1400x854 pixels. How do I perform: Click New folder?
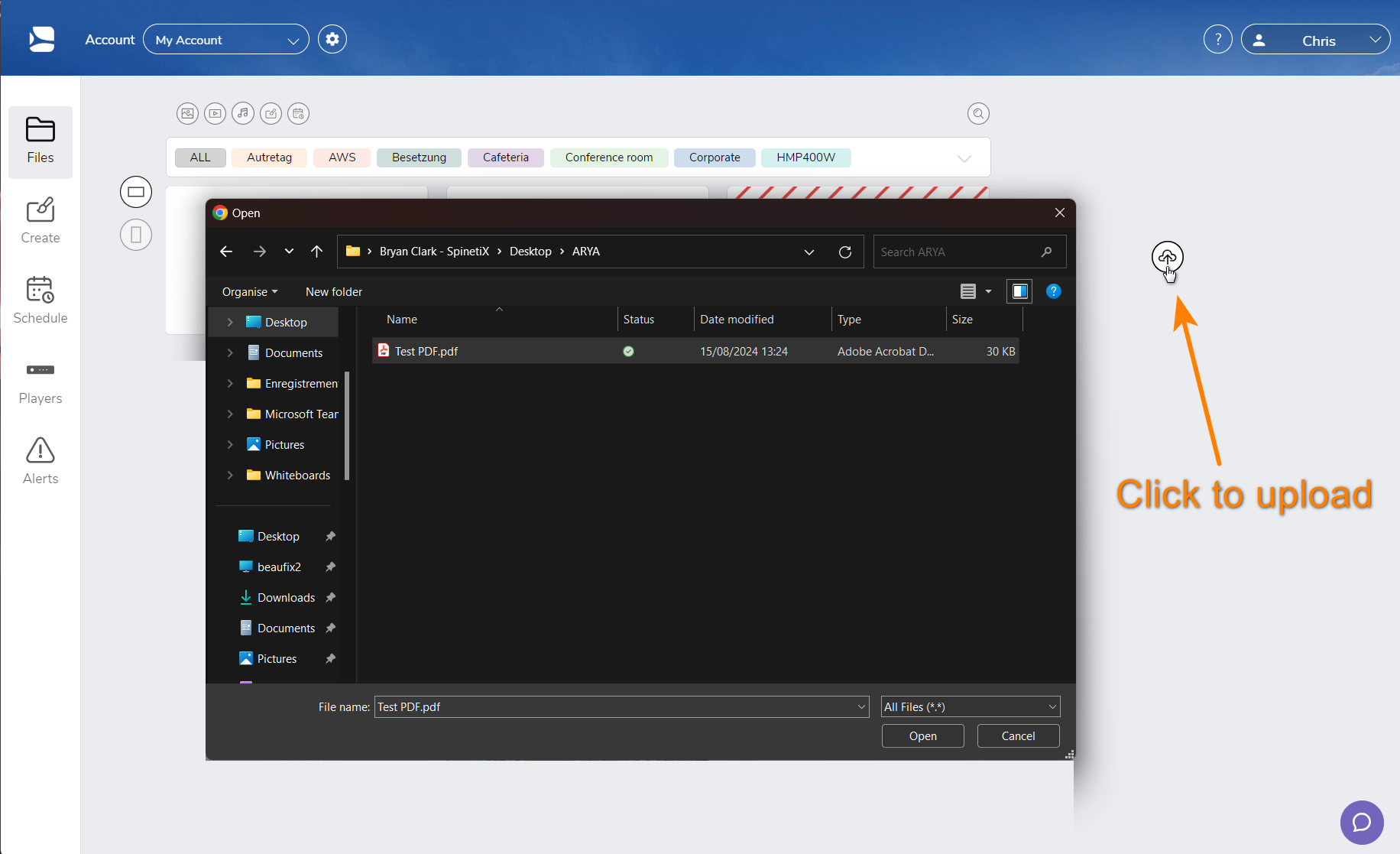pyautogui.click(x=334, y=292)
